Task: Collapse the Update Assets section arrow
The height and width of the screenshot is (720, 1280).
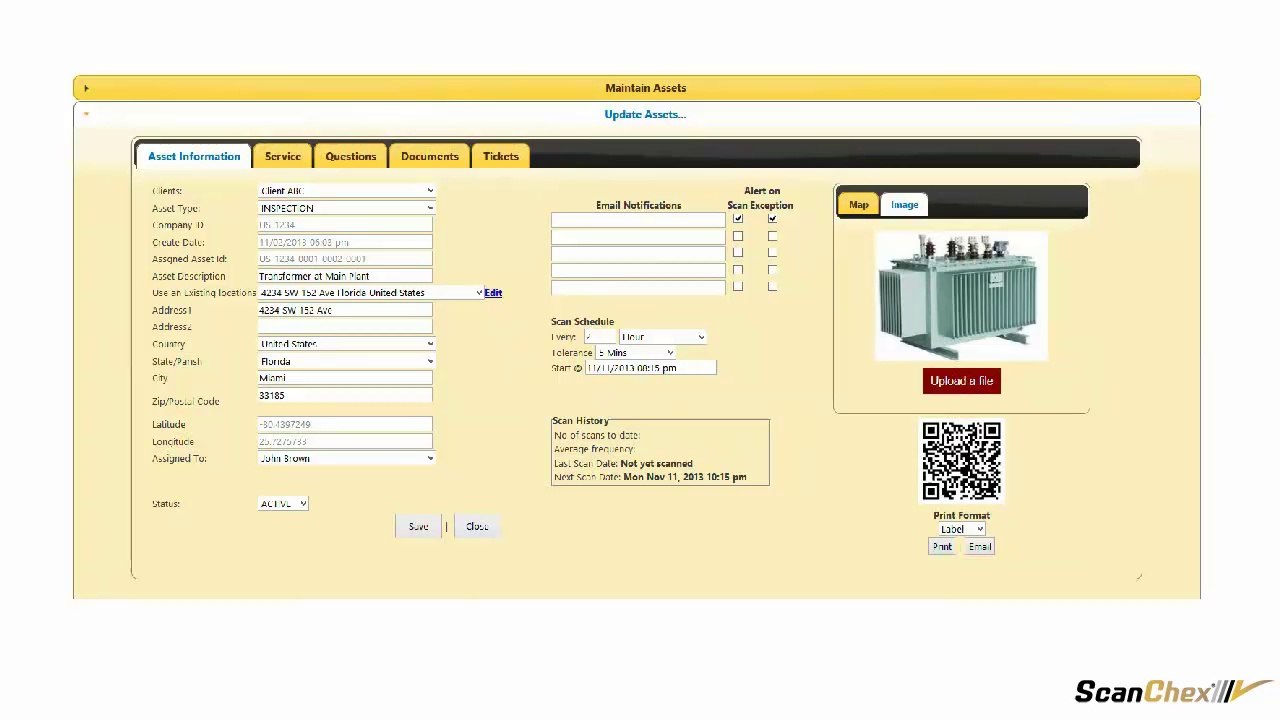Action: coord(86,114)
